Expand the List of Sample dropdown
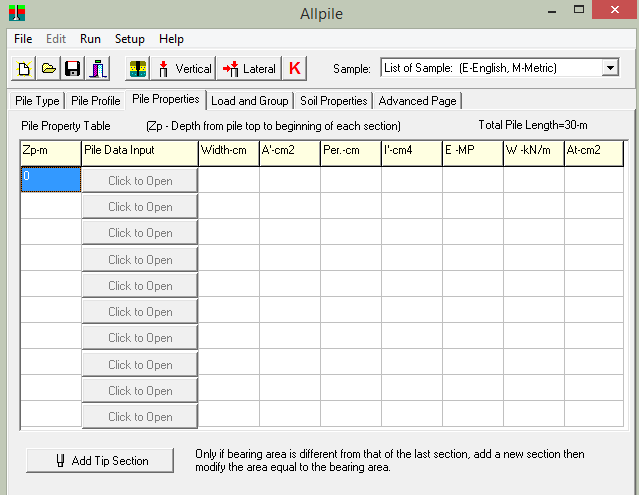Screen dimensions: 639x495 (610, 68)
